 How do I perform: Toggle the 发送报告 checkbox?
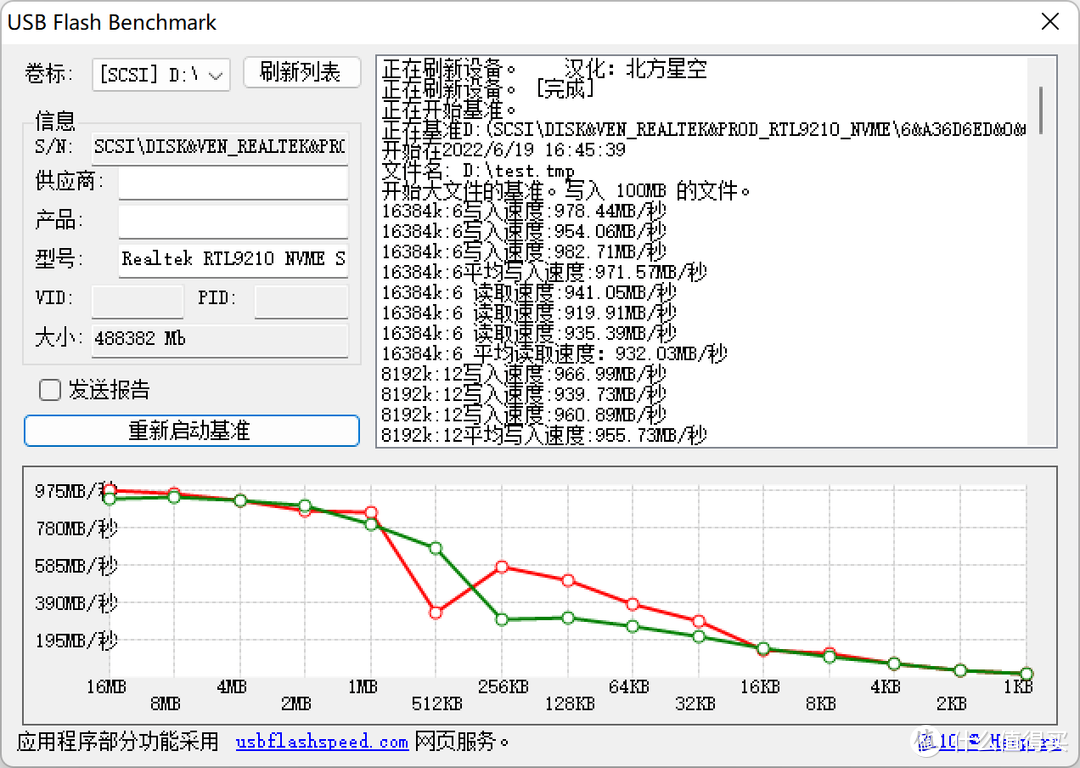coord(50,390)
